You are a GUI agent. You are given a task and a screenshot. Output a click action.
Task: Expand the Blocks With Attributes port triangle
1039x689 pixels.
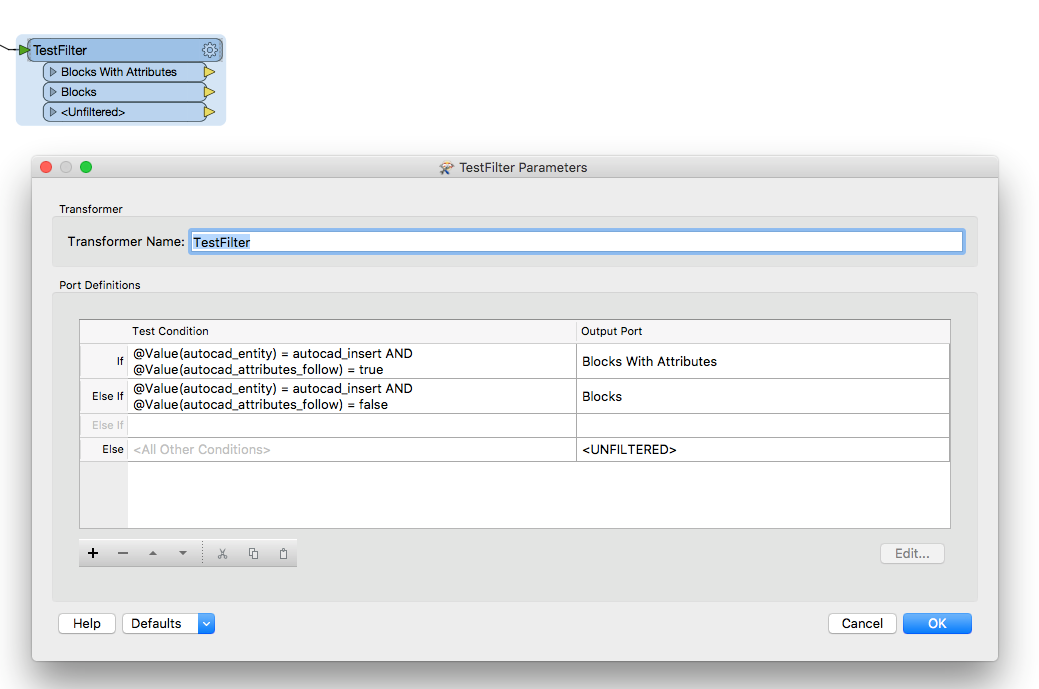click(52, 71)
